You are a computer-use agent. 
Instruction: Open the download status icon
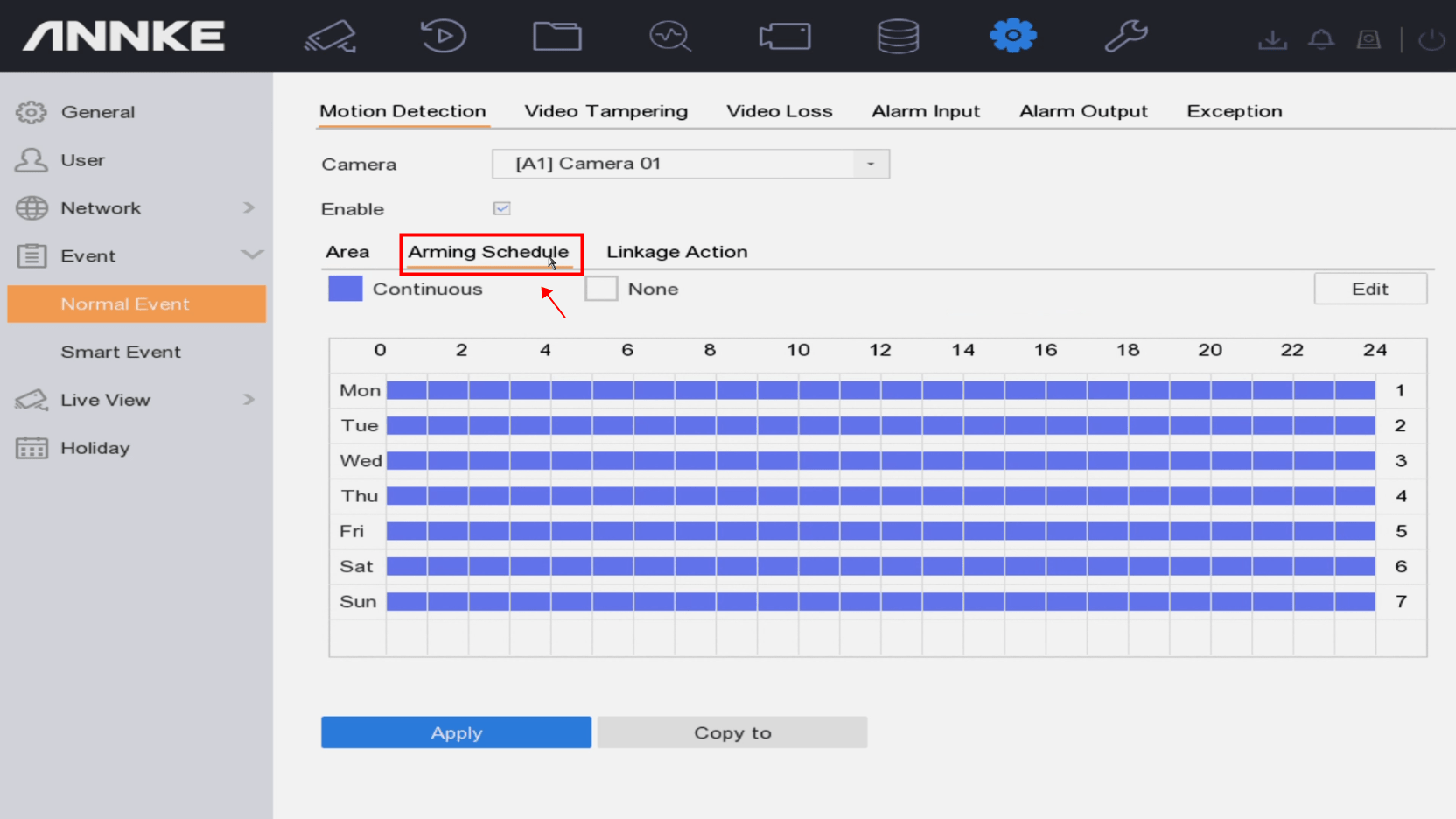point(1272,39)
